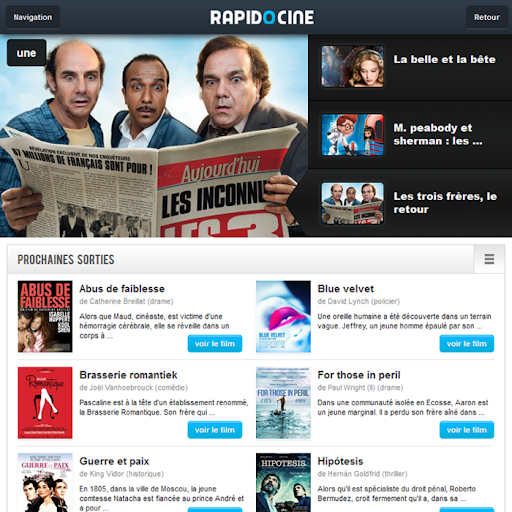Viewport: 512px width, 512px height.
Task: Open the Guerre et paix poster thumbnail
Action: coord(45,483)
